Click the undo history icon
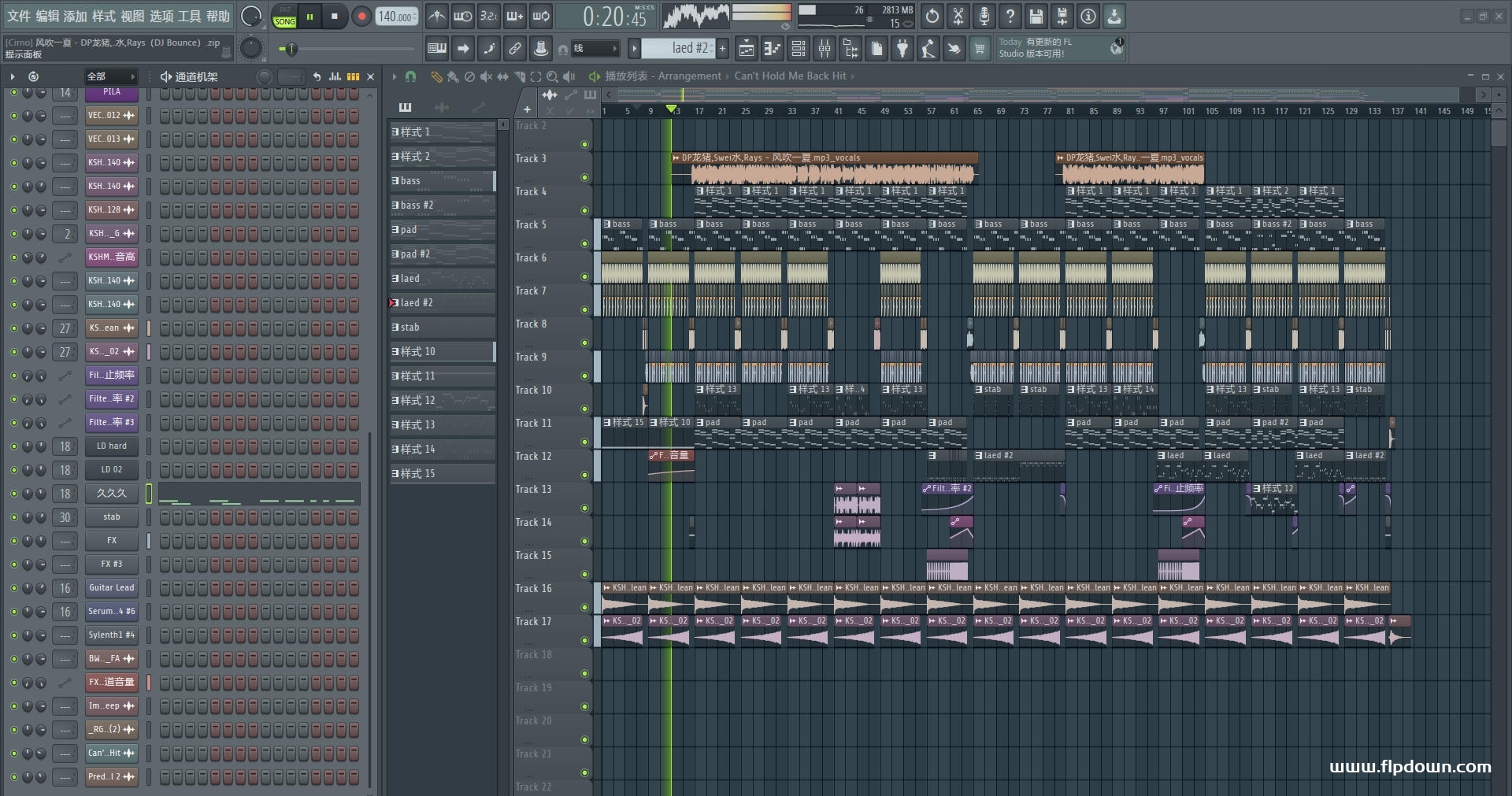1512x796 pixels. (x=932, y=16)
